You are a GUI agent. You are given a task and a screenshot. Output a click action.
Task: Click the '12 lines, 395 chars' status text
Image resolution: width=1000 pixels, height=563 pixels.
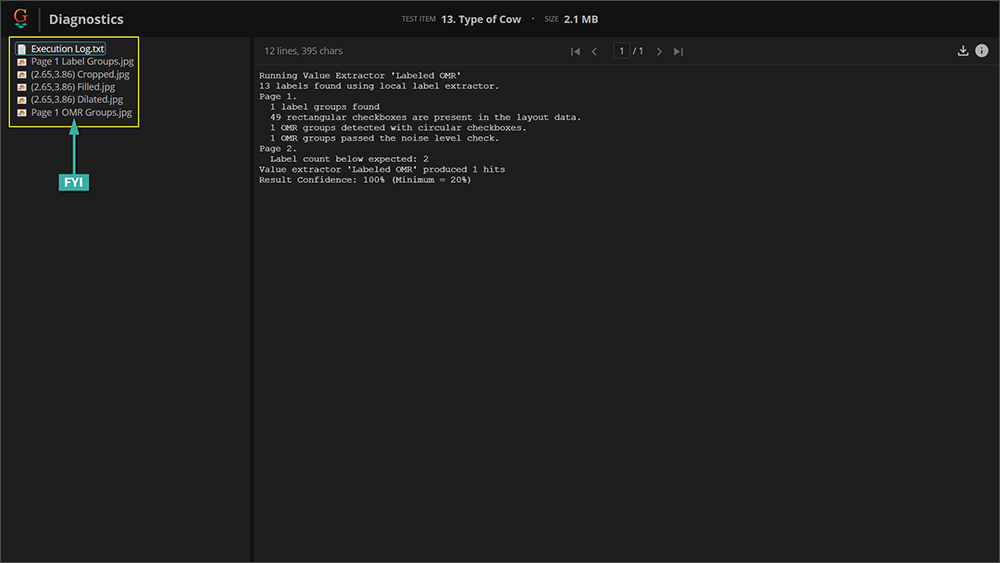[x=303, y=51]
